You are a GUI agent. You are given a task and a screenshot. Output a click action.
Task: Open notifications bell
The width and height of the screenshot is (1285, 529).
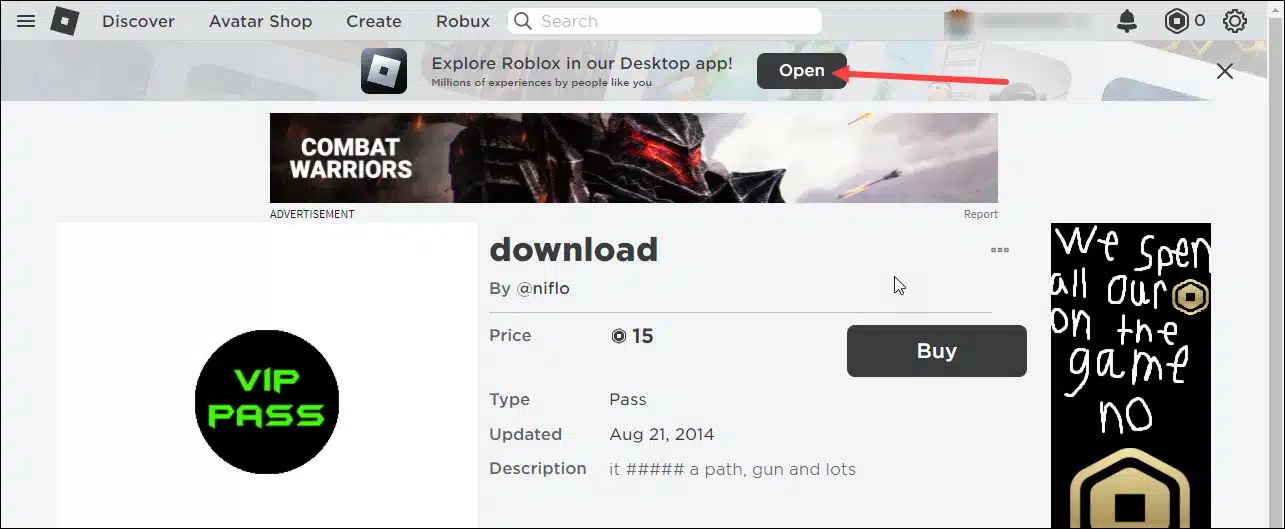[1127, 21]
